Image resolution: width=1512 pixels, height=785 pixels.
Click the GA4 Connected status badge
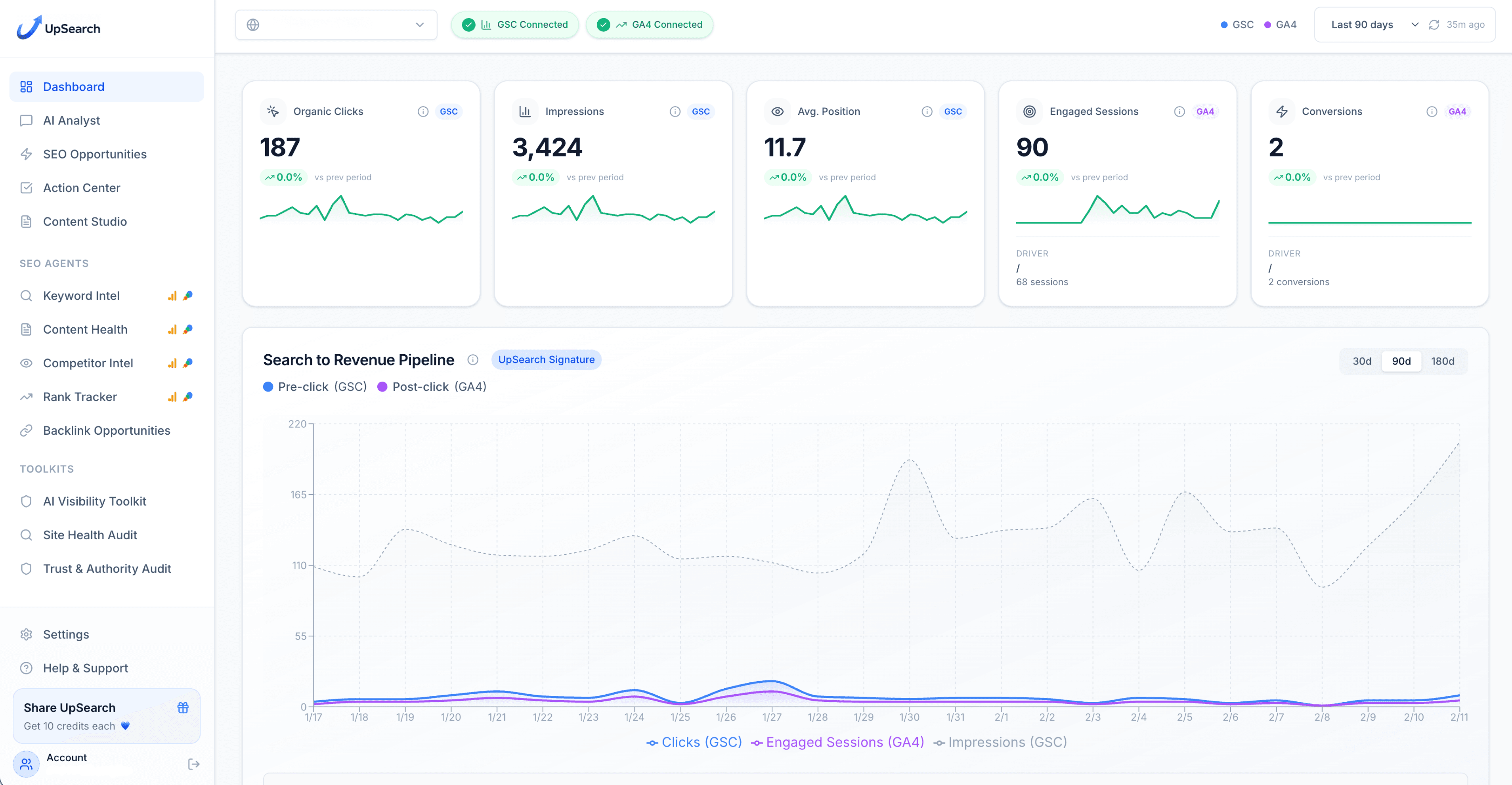[649, 25]
